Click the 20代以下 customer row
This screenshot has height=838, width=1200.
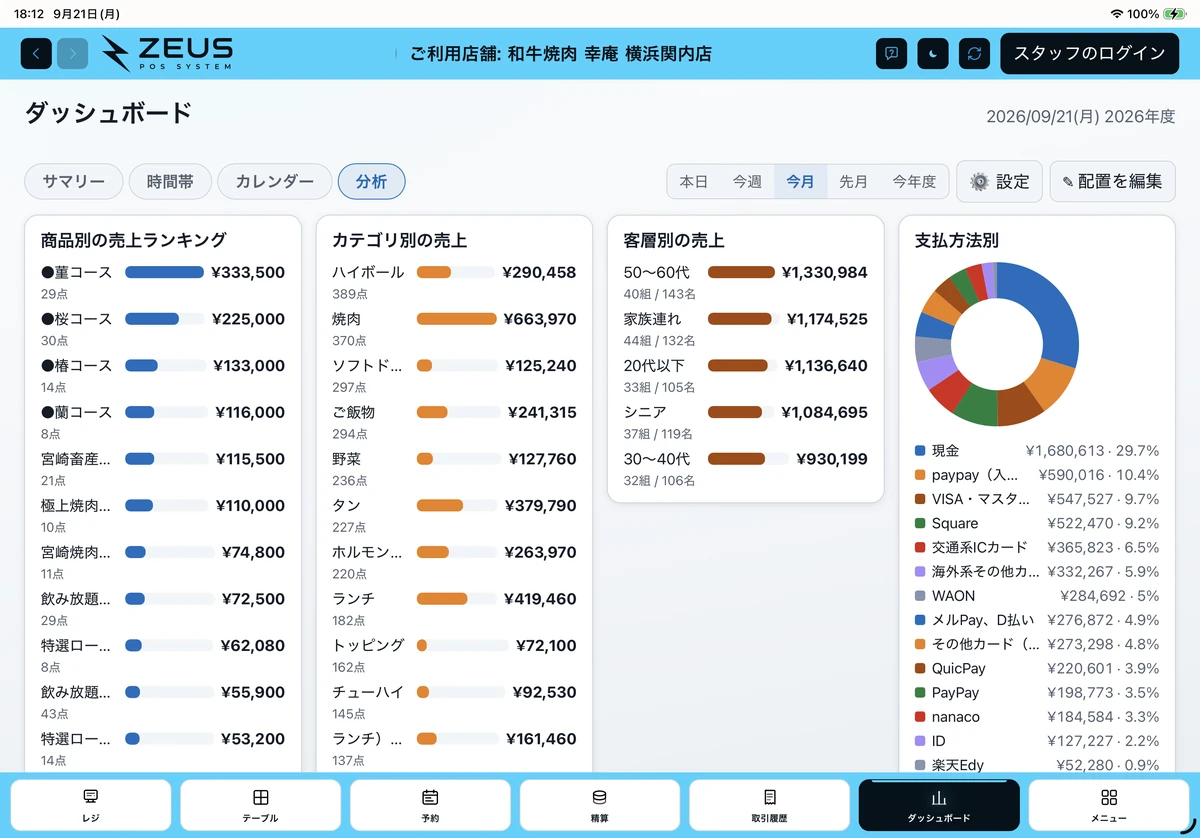pyautogui.click(x=746, y=374)
